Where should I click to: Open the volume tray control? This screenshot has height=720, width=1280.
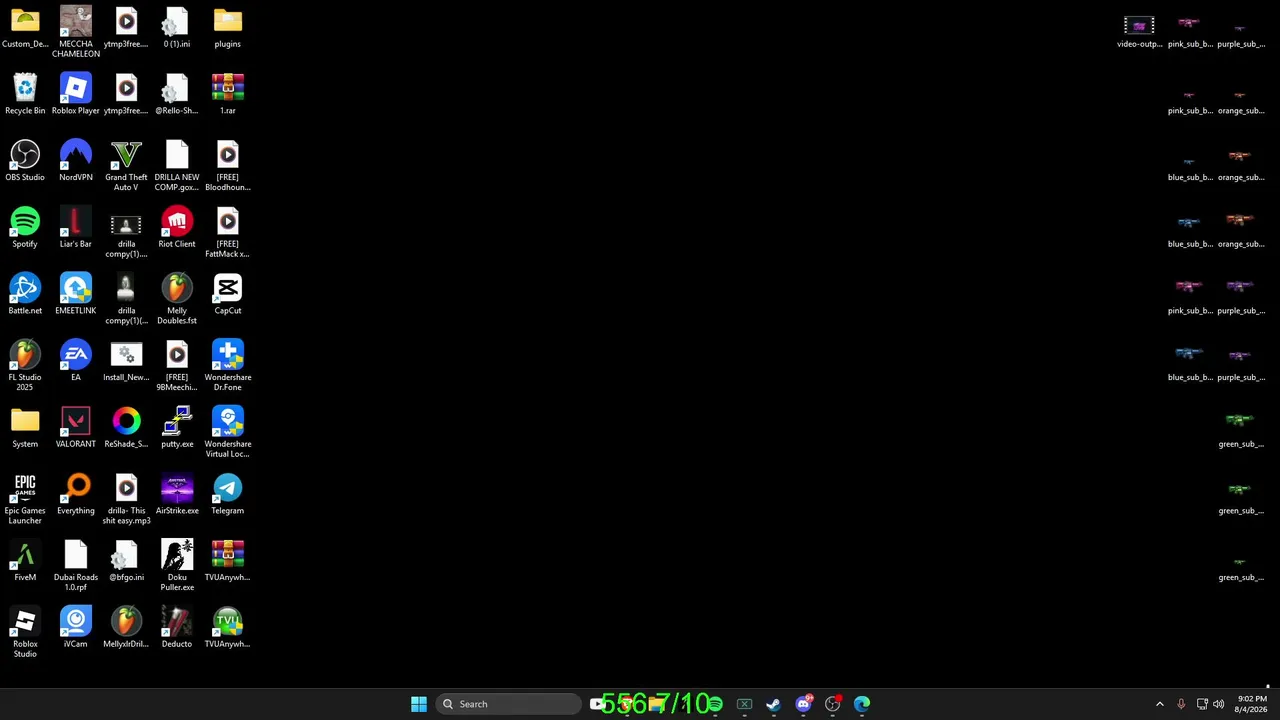[1219, 704]
